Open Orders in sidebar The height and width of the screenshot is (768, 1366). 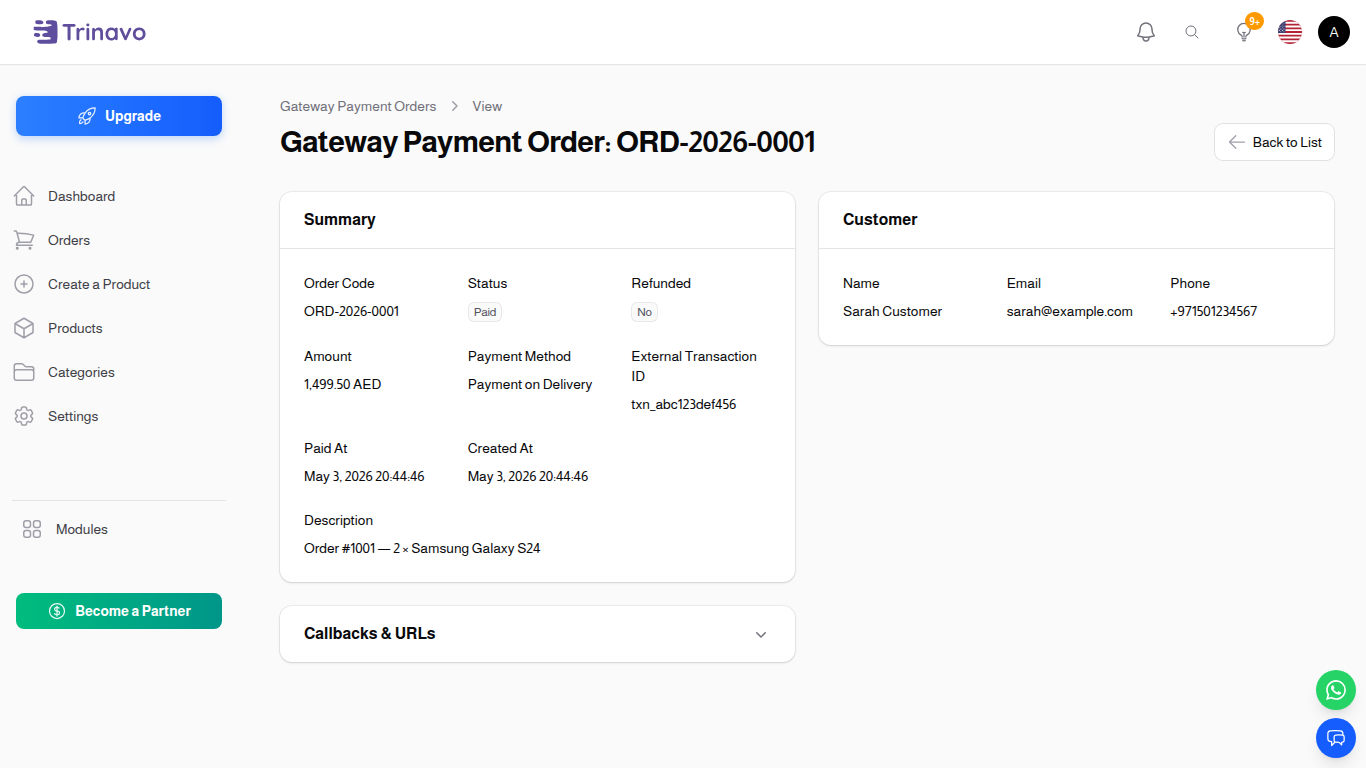click(x=69, y=240)
